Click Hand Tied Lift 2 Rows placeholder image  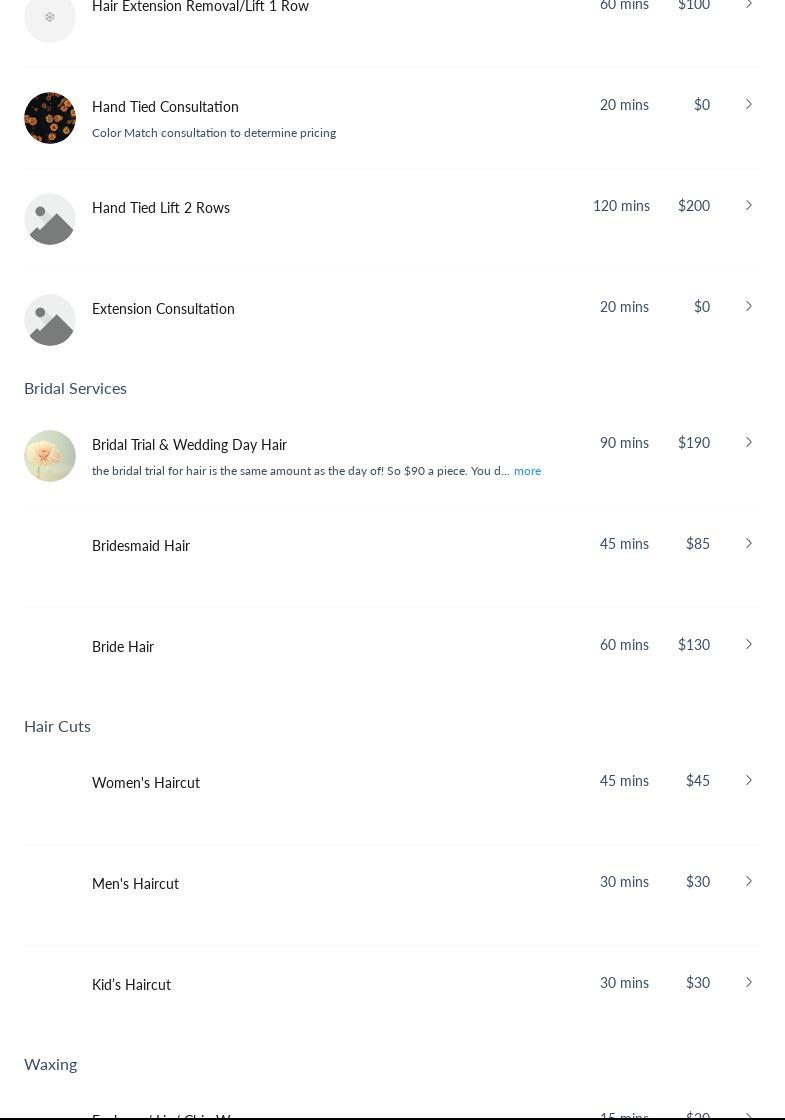pyautogui.click(x=50, y=219)
